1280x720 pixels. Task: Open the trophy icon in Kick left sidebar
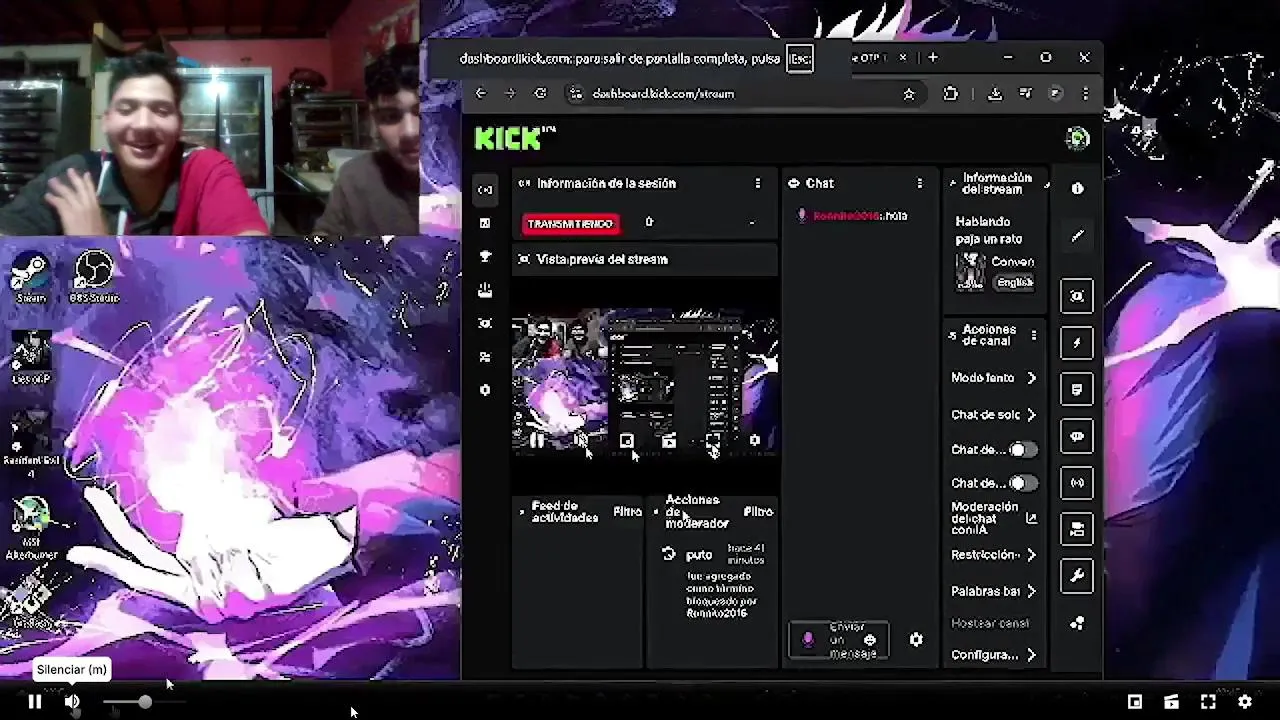pos(485,257)
